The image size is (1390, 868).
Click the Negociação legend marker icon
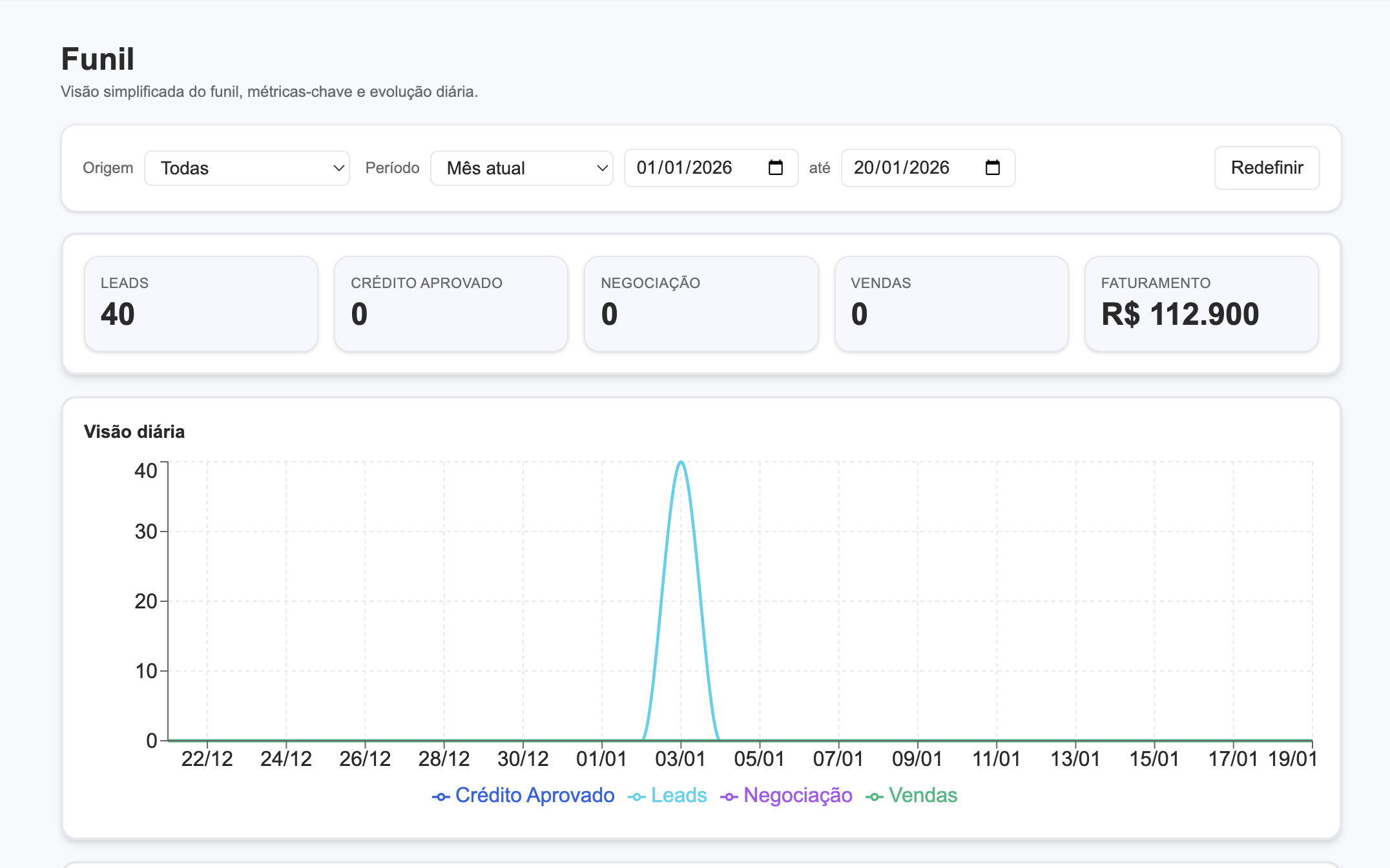point(729,796)
